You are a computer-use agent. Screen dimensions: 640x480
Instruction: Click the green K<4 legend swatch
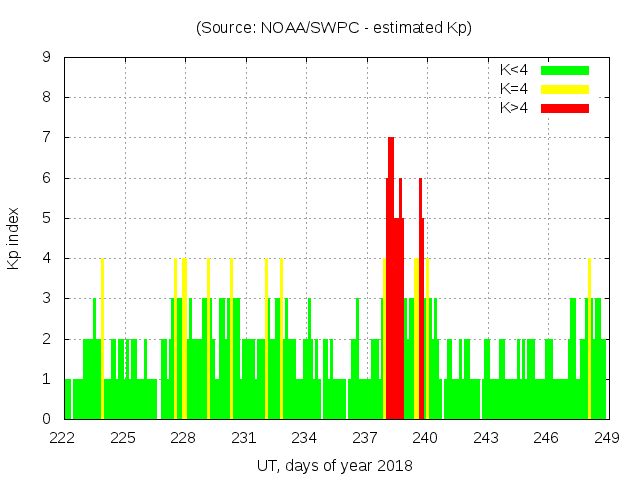click(x=565, y=70)
